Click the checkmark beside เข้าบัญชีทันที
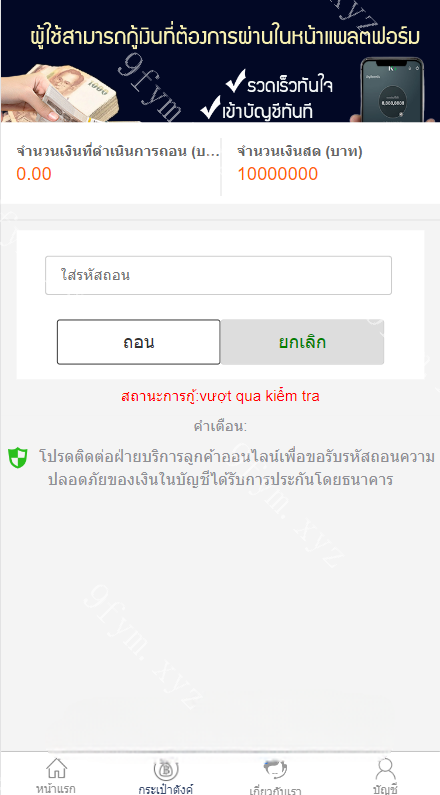The image size is (440, 795). (x=210, y=106)
